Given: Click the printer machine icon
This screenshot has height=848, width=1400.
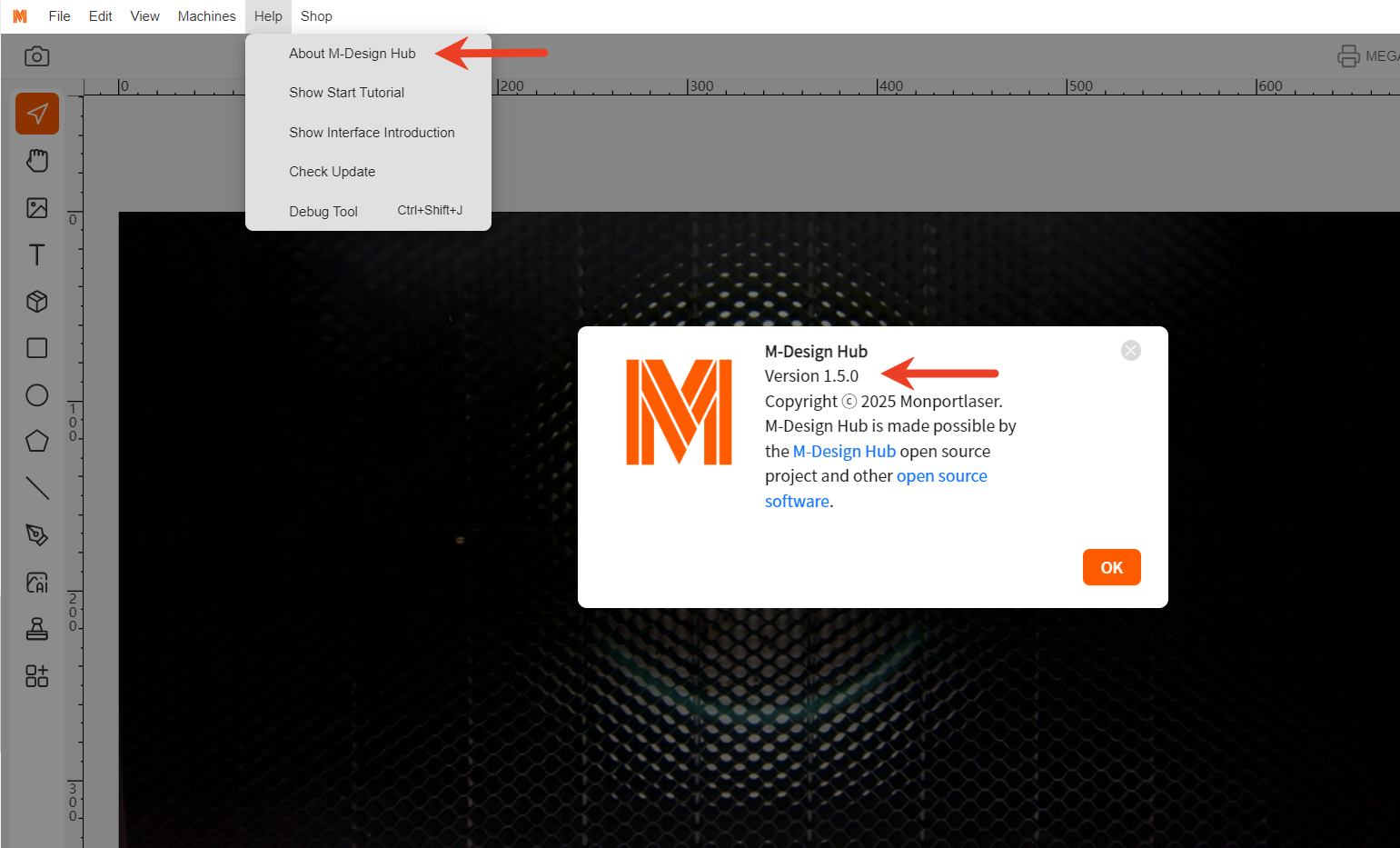Looking at the screenshot, I should 1349,56.
